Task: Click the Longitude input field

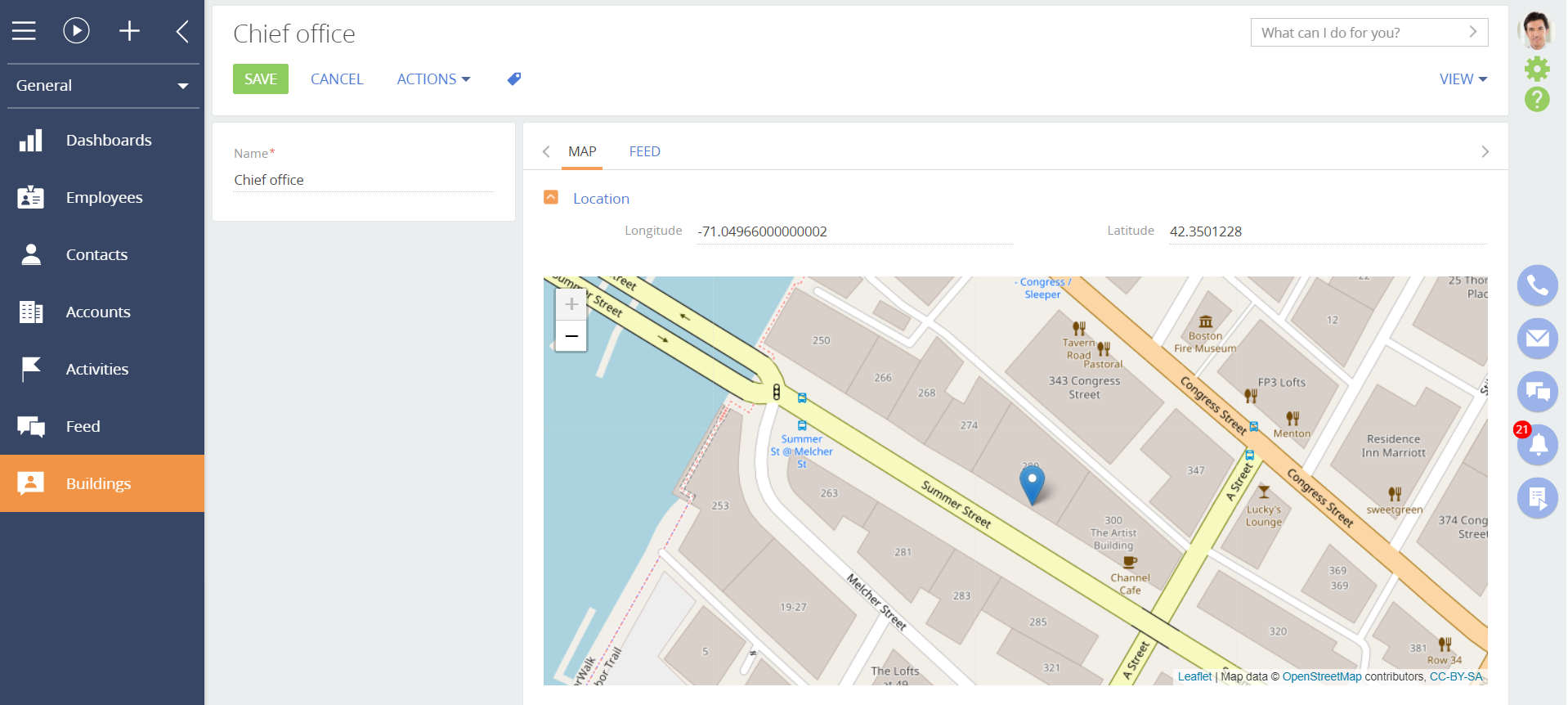Action: coord(854,231)
